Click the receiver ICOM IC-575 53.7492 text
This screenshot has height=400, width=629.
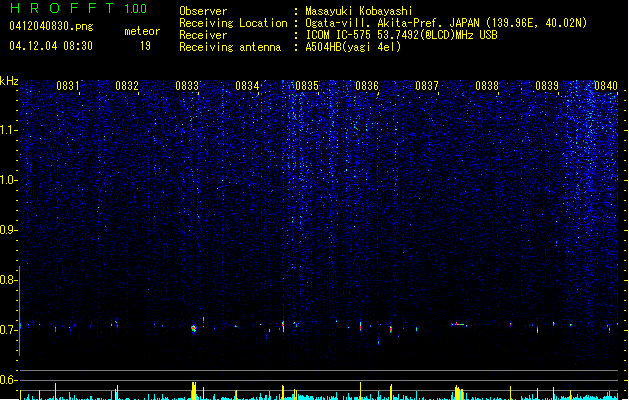(401, 35)
